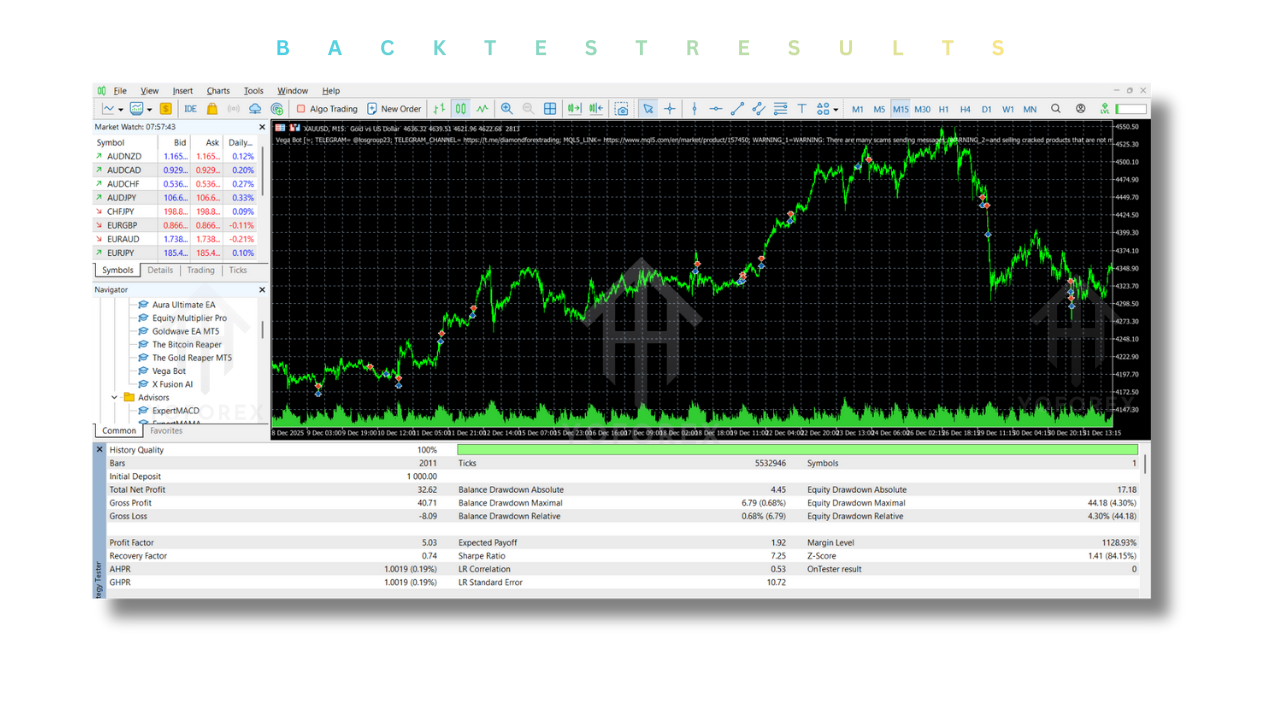Viewport: 1280px width, 720px height.
Task: Select the Crosshair tool
Action: pos(671,108)
